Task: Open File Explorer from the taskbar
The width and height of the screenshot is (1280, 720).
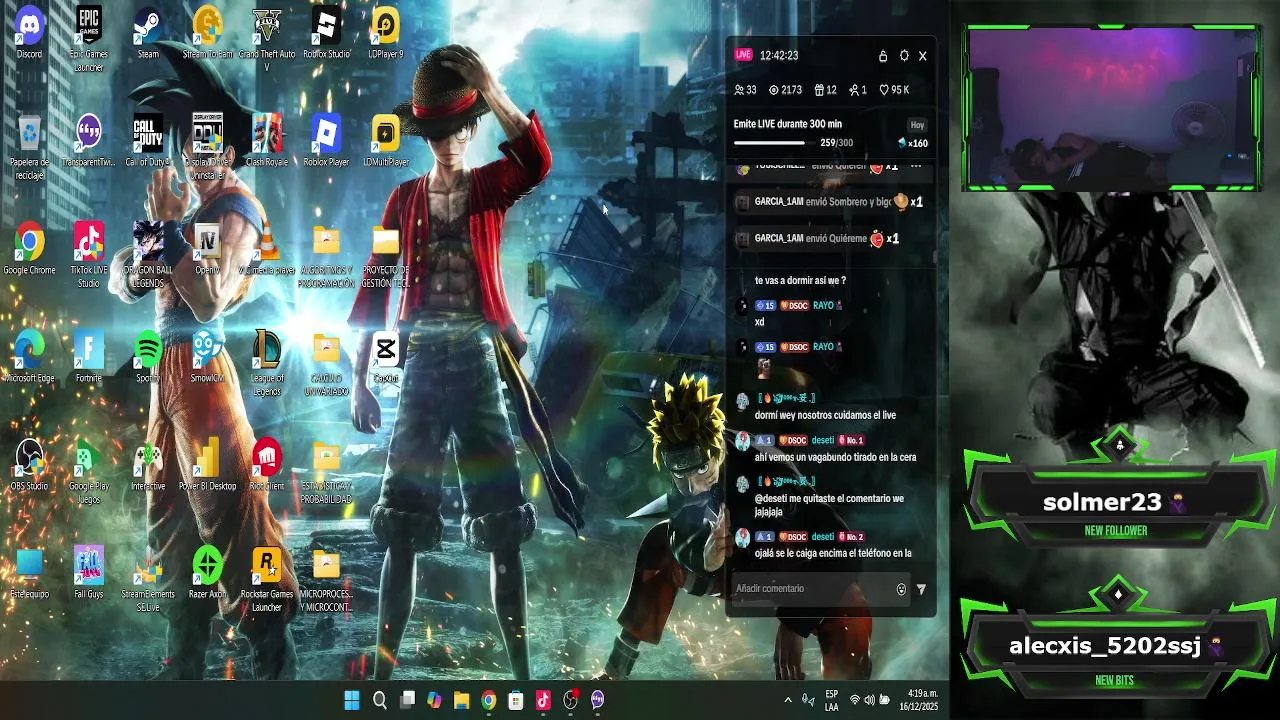Action: click(461, 701)
